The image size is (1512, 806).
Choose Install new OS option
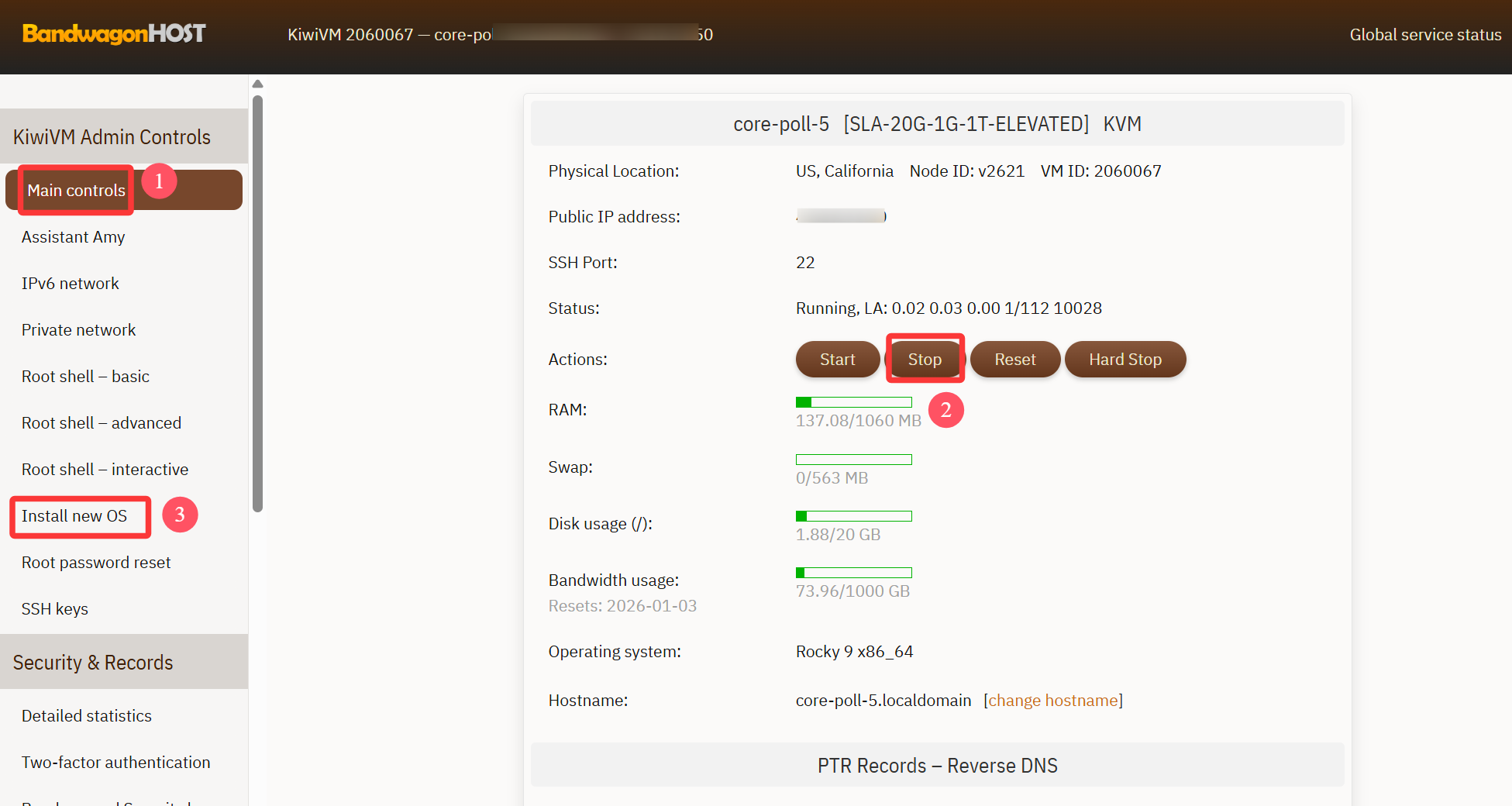point(74,516)
